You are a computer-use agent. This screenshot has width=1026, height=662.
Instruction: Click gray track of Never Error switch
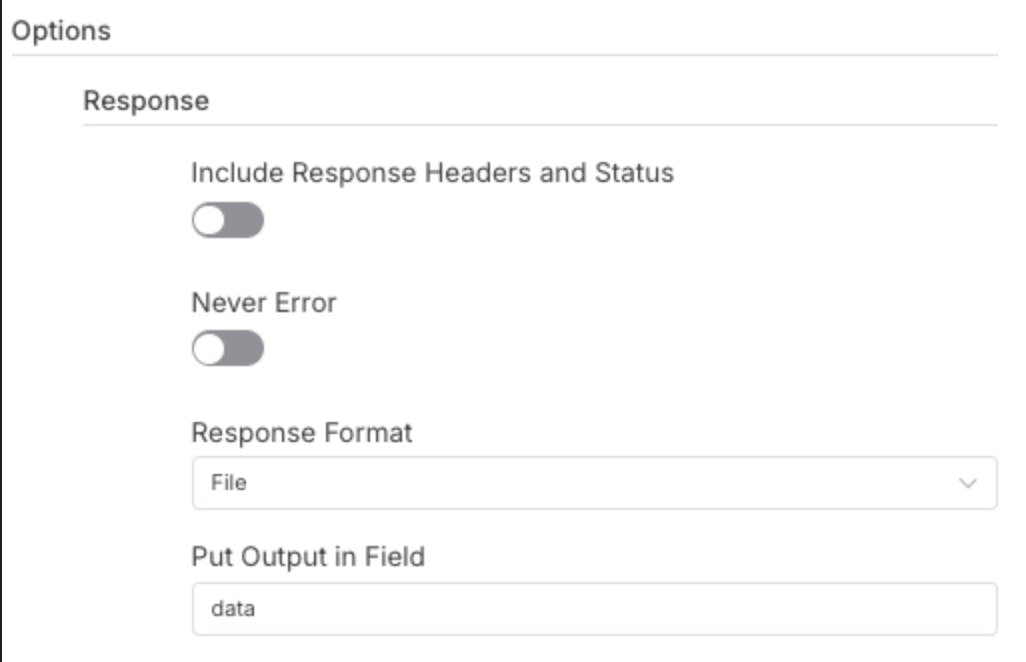pyautogui.click(x=246, y=349)
